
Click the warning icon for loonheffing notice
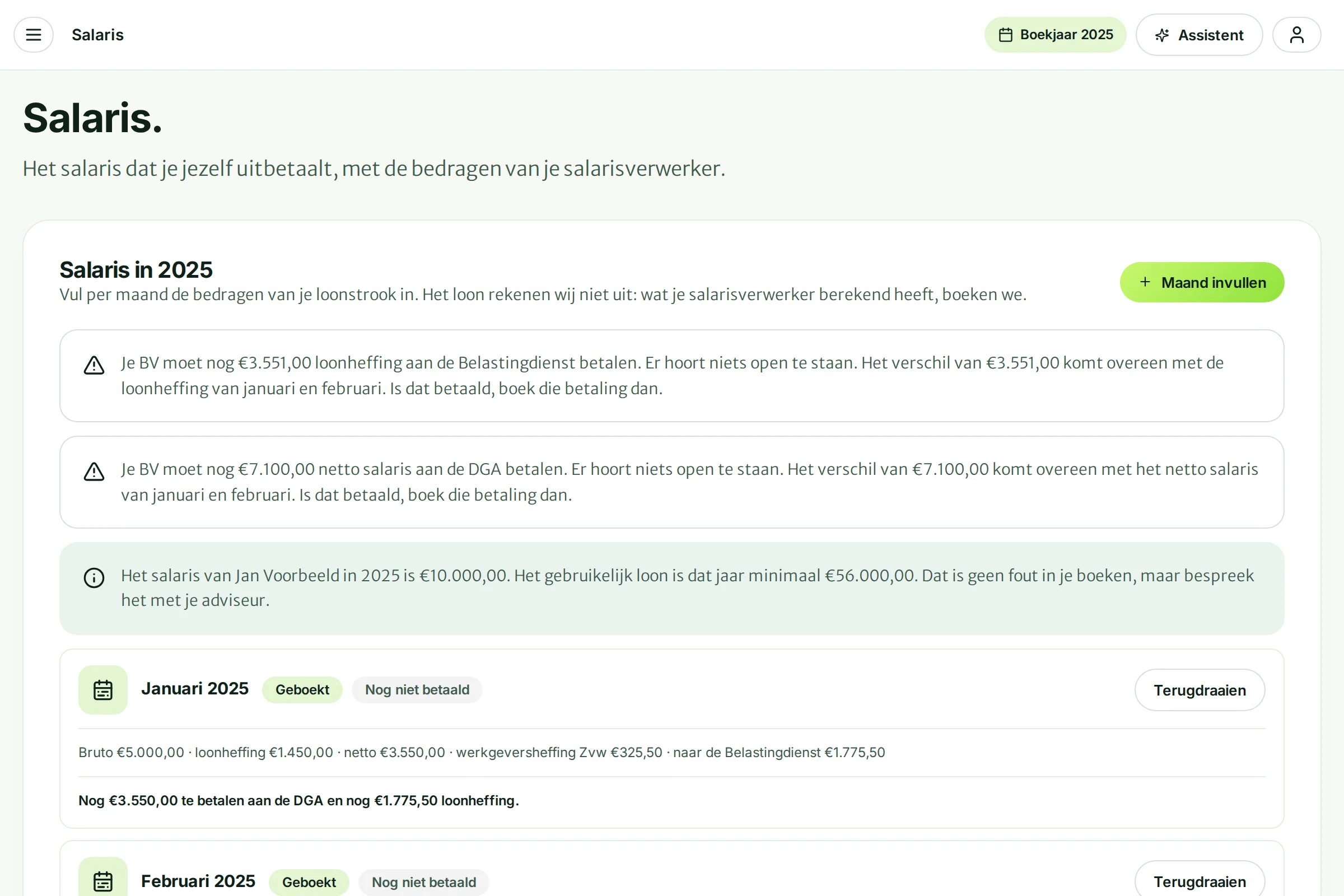(94, 365)
